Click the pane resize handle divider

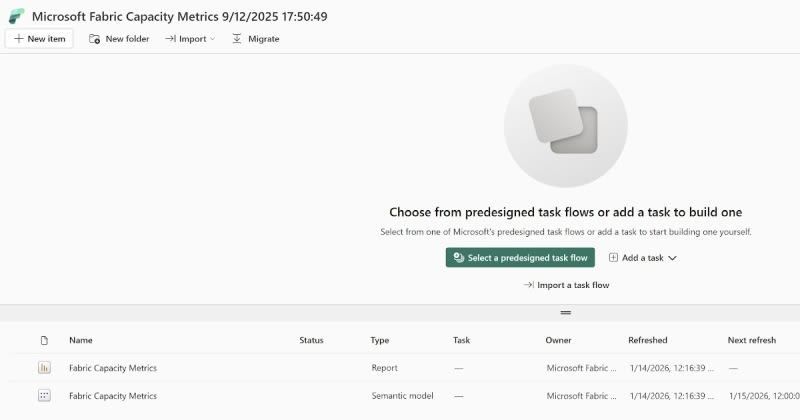566,313
